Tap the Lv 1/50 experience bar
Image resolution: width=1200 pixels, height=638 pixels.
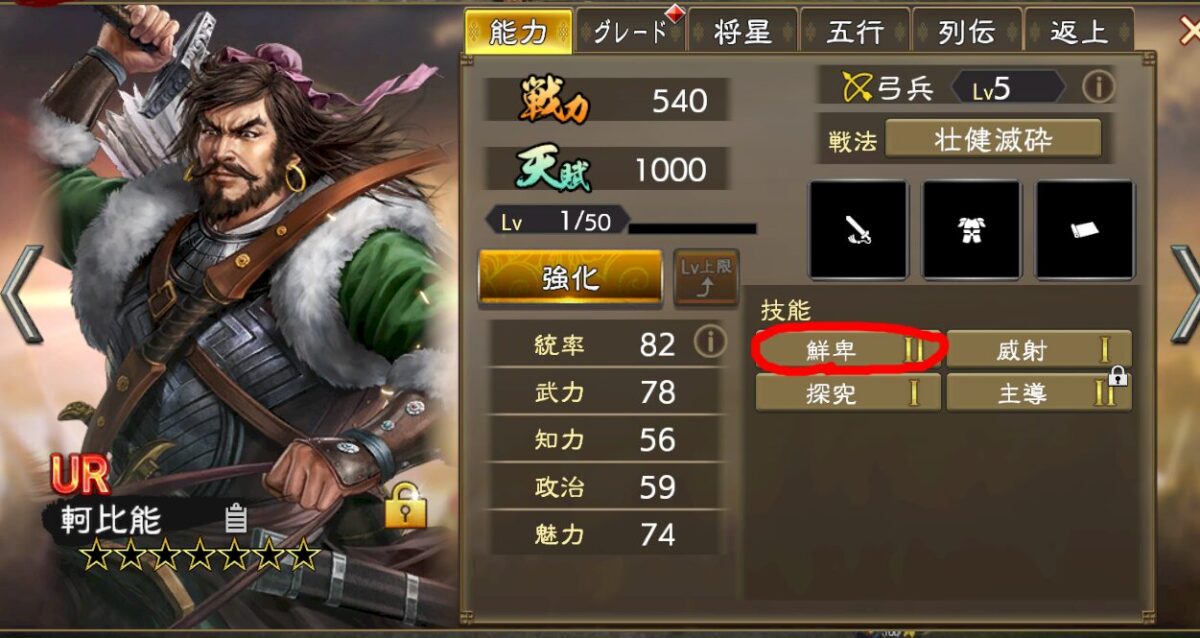tap(620, 222)
